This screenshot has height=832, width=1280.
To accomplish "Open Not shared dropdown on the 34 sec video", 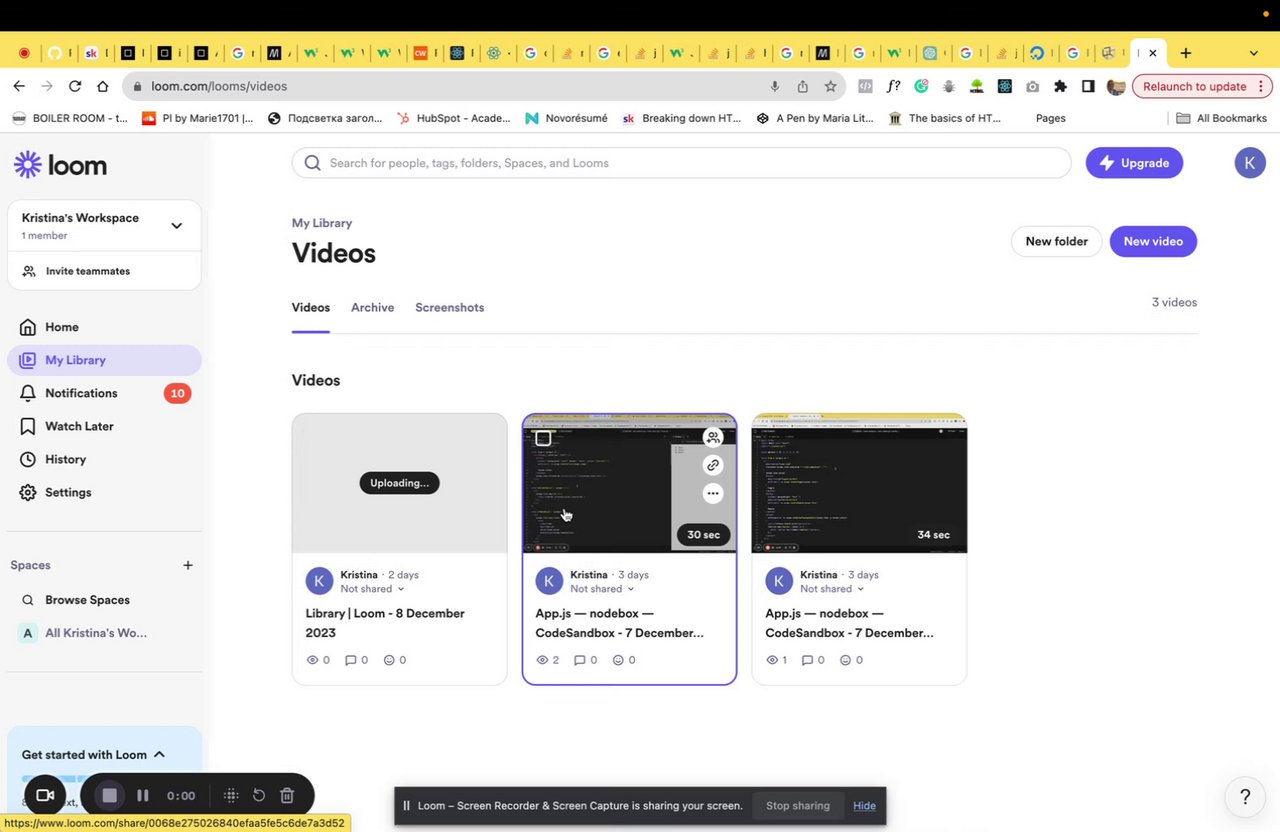I will point(832,589).
